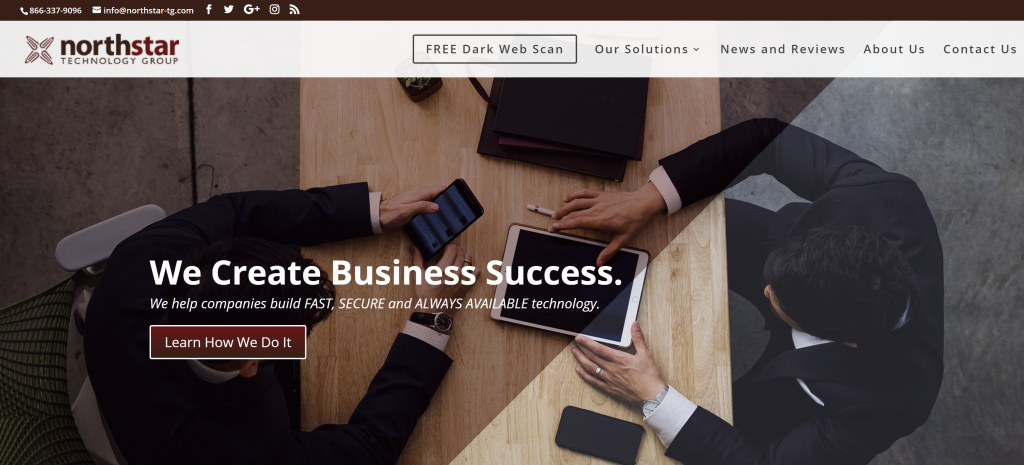Click the We Create Business Success headline
The width and height of the screenshot is (1024, 465).
point(386,272)
